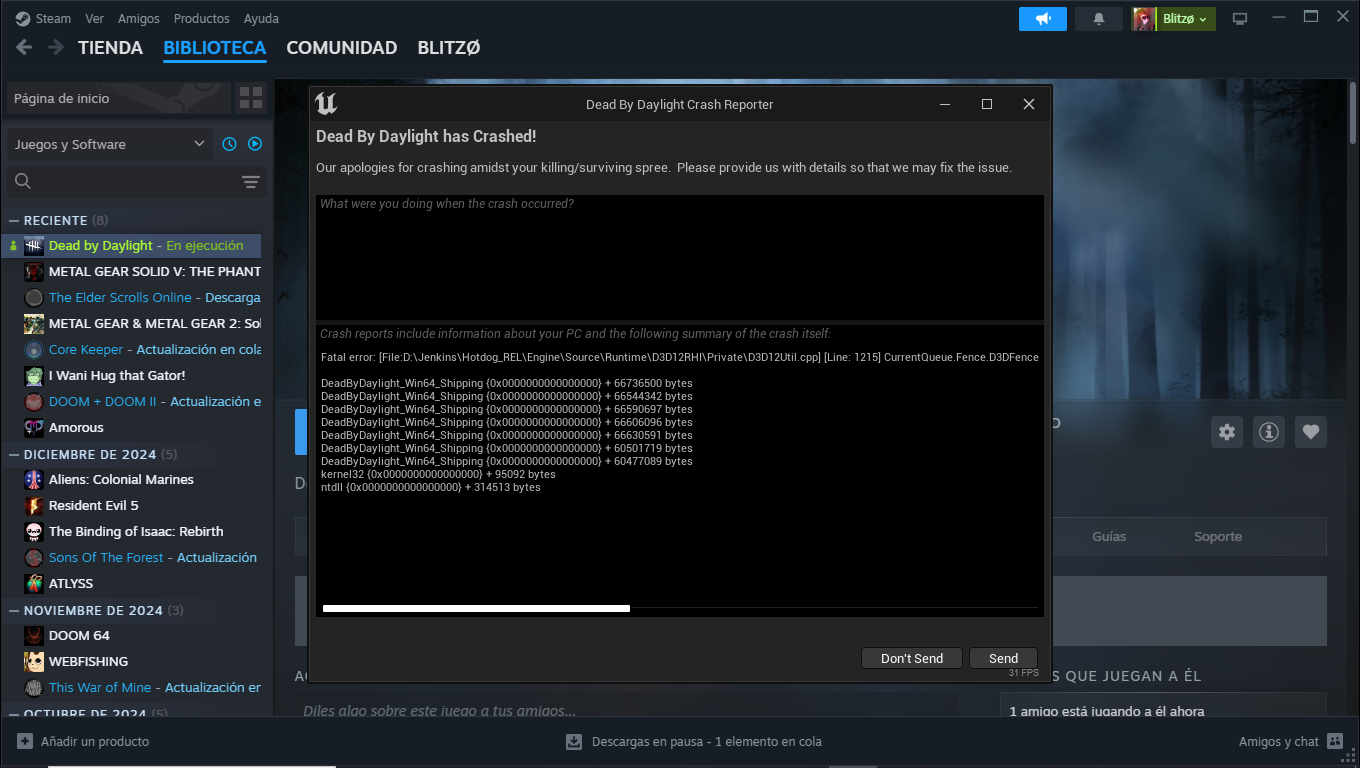The width and height of the screenshot is (1360, 768).
Task: Click the Añadir un producto plus icon
Action: (25, 741)
